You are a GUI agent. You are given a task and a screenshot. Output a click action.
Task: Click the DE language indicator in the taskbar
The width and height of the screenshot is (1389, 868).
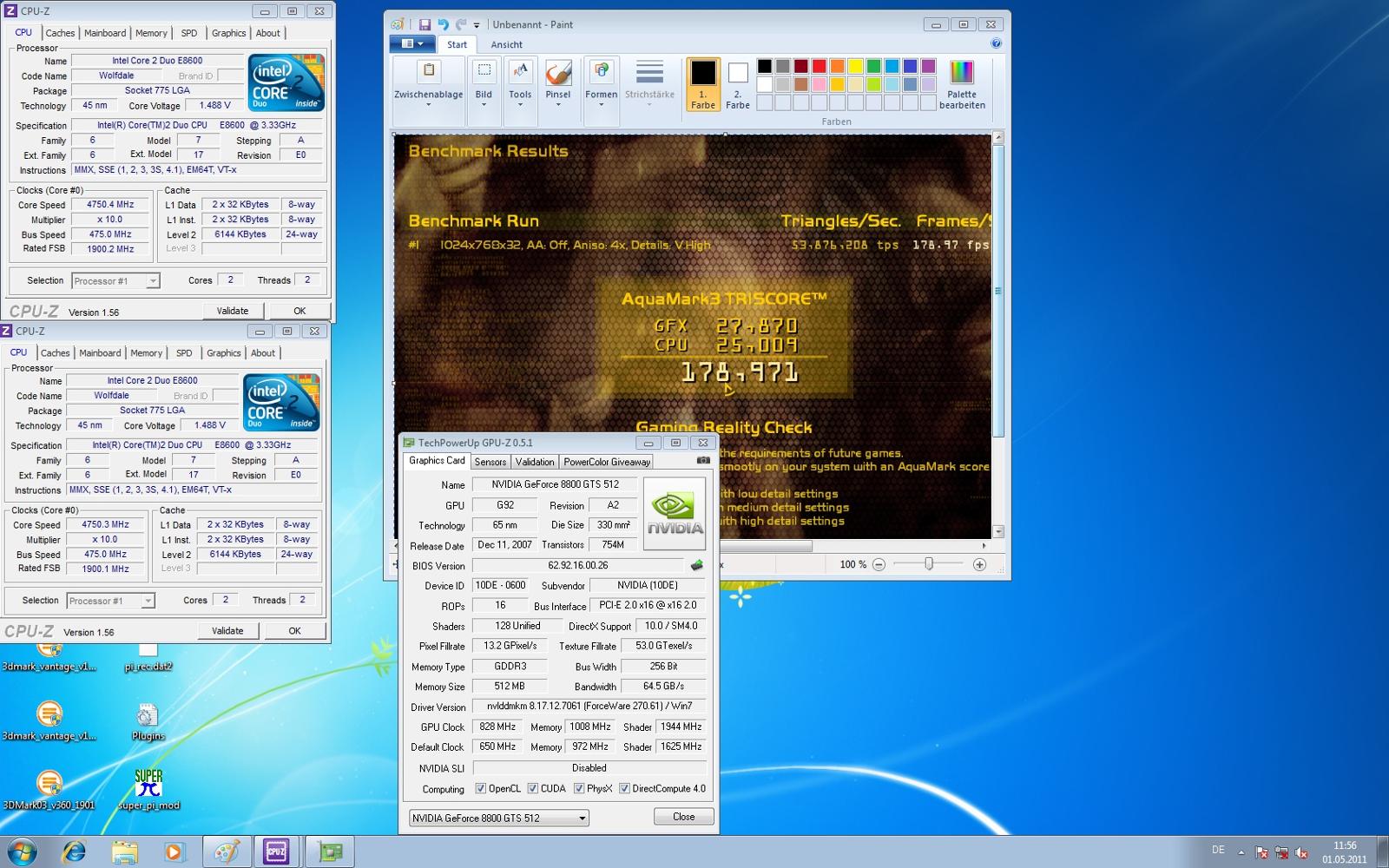1218,850
